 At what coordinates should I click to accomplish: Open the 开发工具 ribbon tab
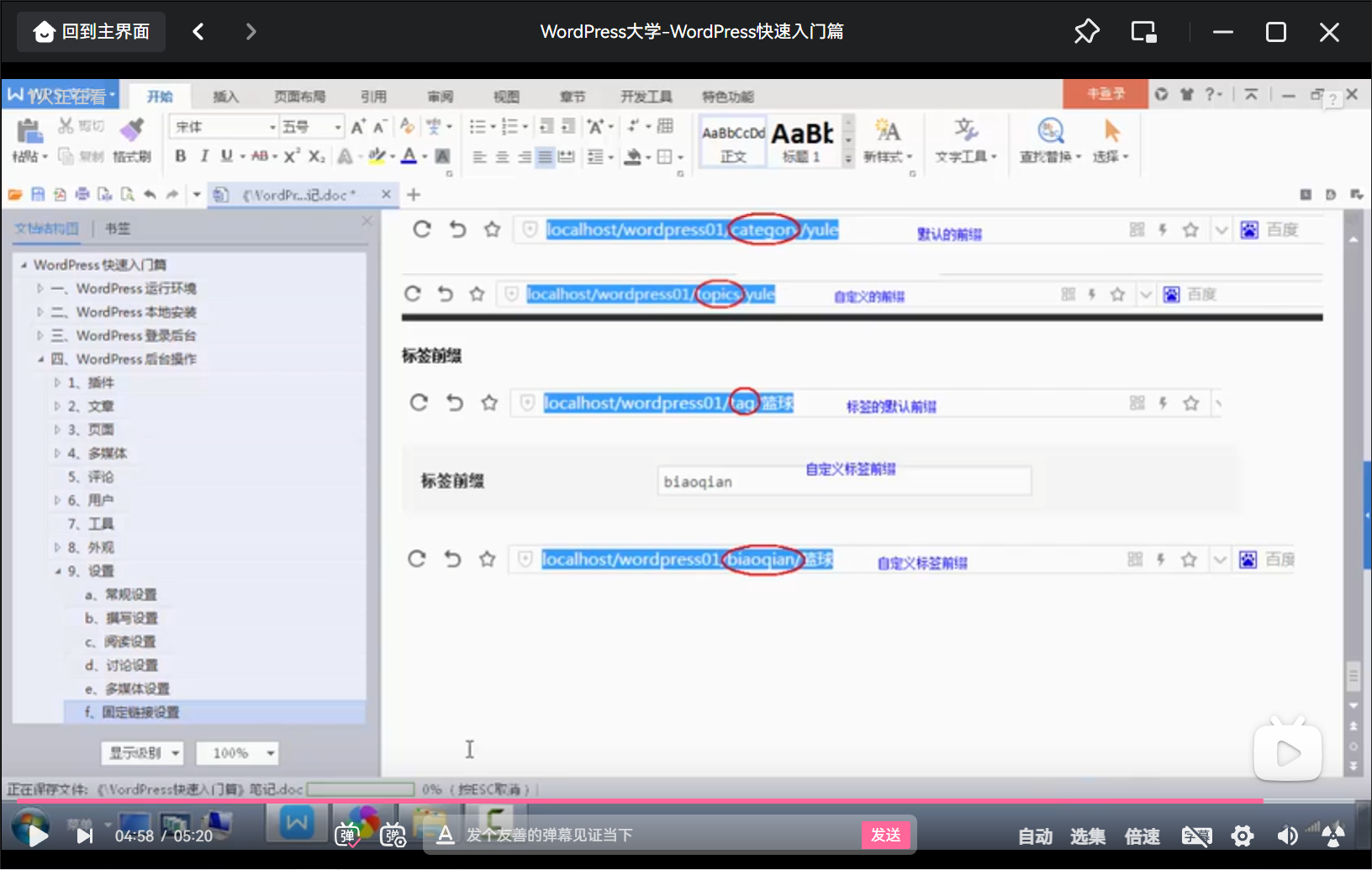(646, 97)
